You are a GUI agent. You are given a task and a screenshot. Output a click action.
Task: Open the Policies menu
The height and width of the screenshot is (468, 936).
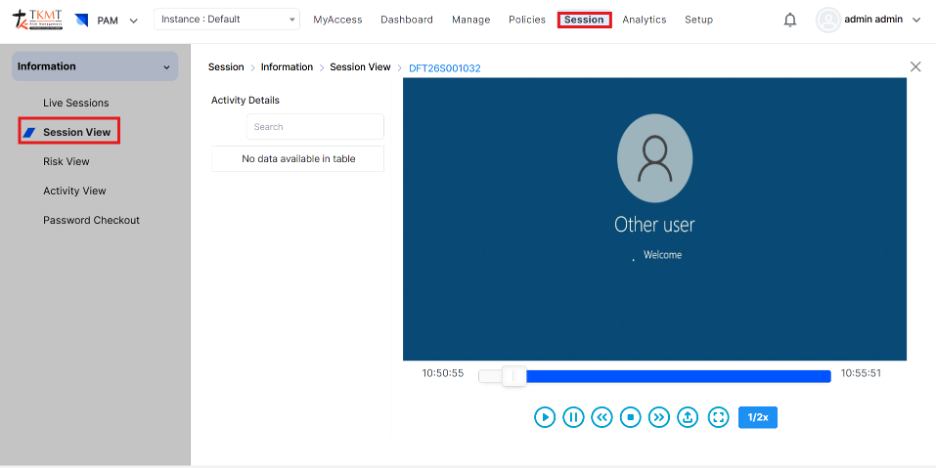click(527, 20)
